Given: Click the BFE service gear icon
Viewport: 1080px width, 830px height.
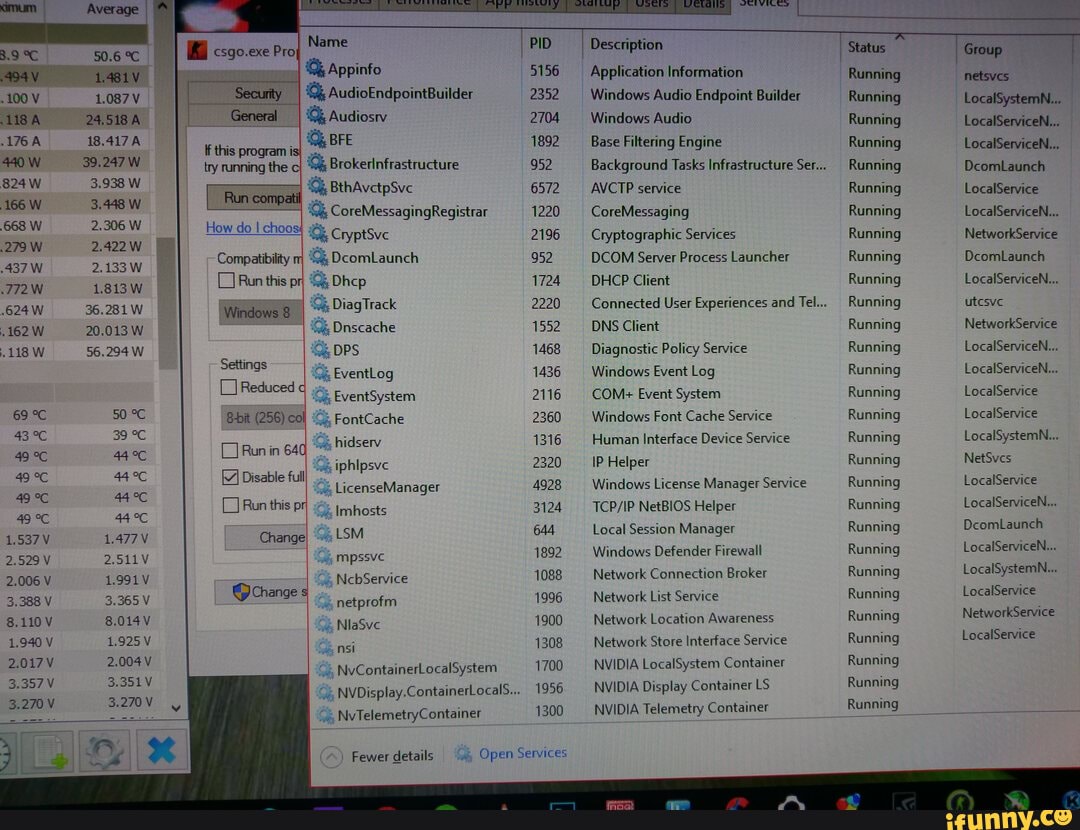Looking at the screenshot, I should 317,139.
